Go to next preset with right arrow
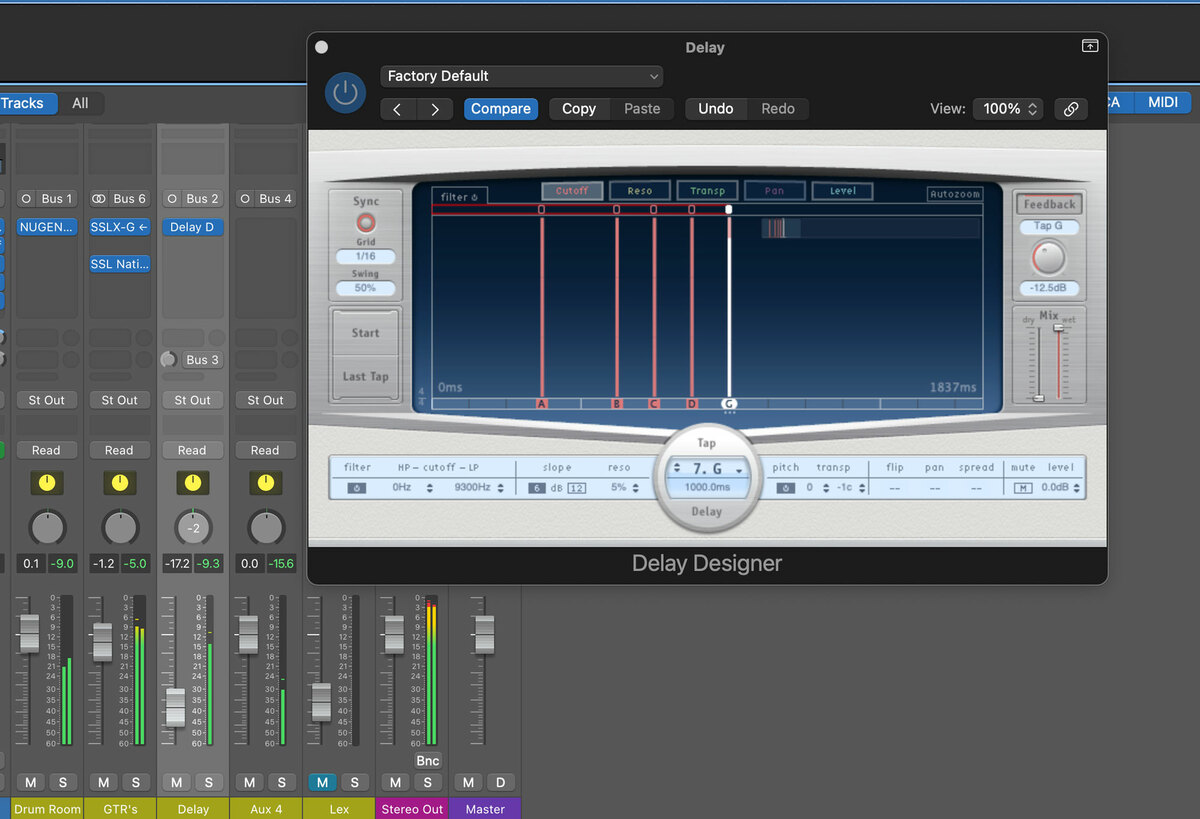The height and width of the screenshot is (819, 1200). (x=434, y=109)
